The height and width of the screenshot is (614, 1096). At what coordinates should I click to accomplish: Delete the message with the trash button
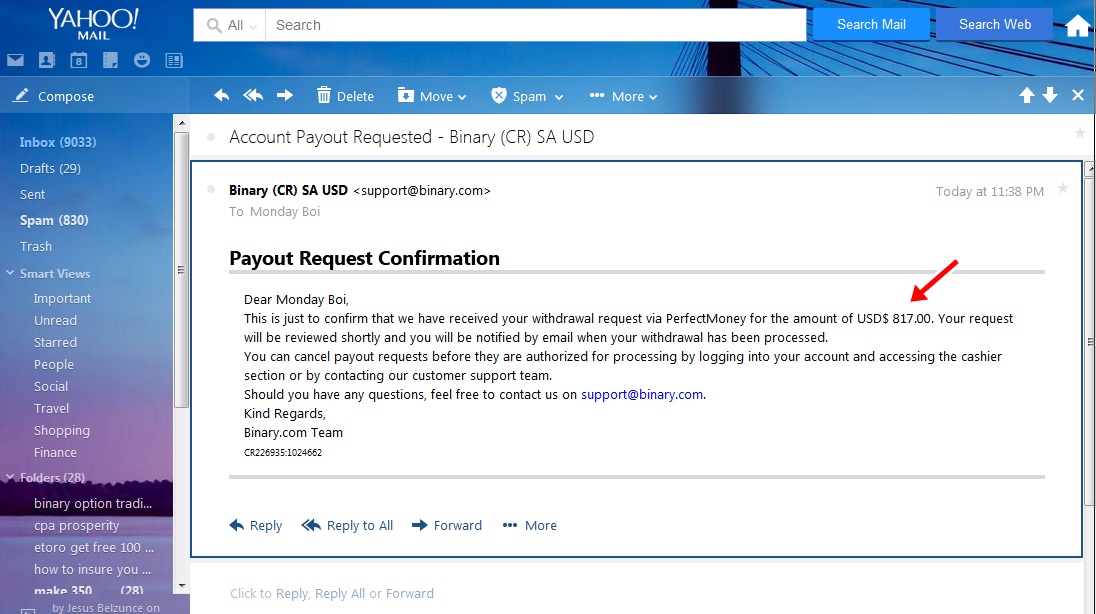(345, 96)
